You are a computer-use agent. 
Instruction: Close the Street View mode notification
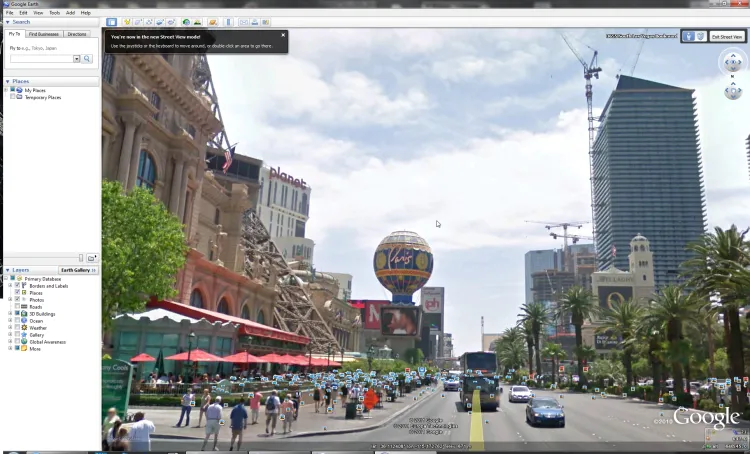[283, 35]
